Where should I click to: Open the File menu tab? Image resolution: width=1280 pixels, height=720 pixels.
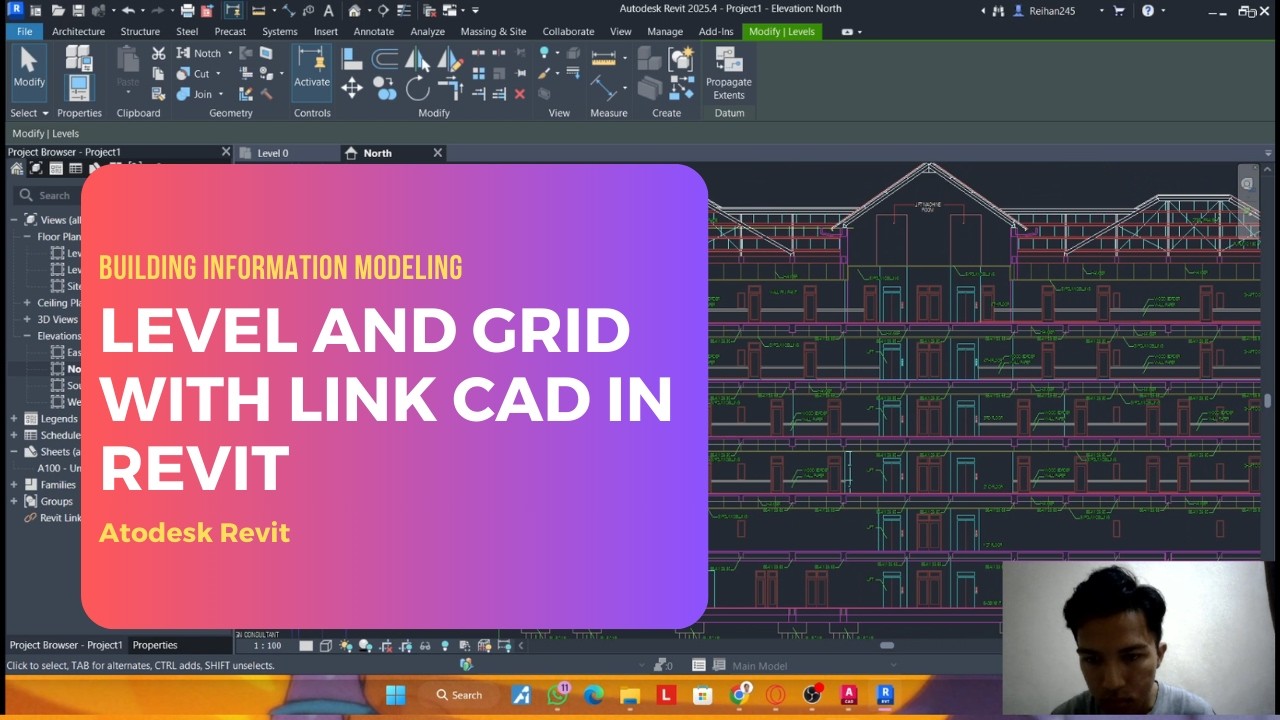pos(24,31)
